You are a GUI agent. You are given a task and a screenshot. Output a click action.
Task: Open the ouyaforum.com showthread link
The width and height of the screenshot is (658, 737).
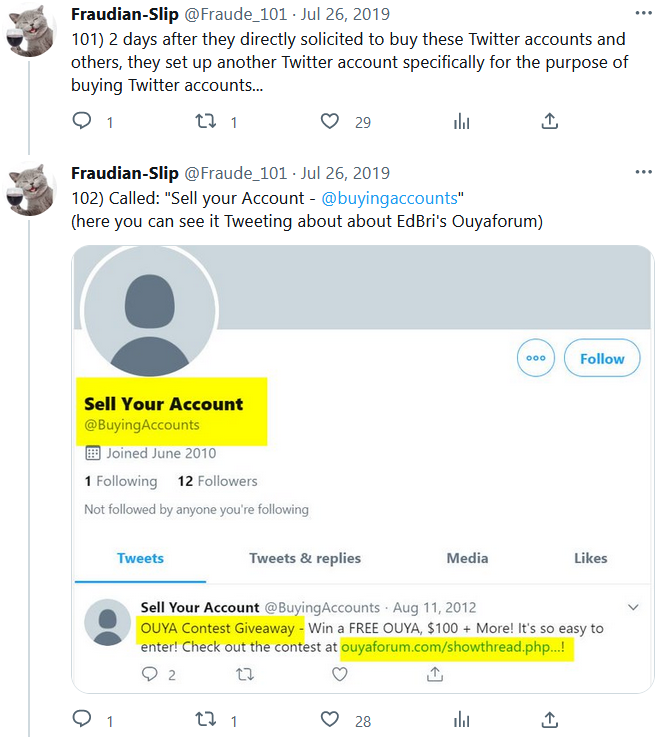coord(458,648)
